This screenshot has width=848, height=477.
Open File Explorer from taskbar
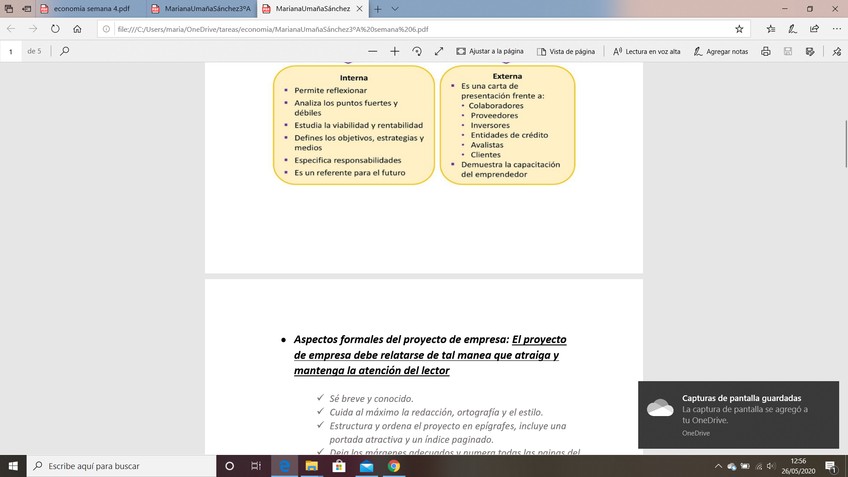click(x=312, y=466)
